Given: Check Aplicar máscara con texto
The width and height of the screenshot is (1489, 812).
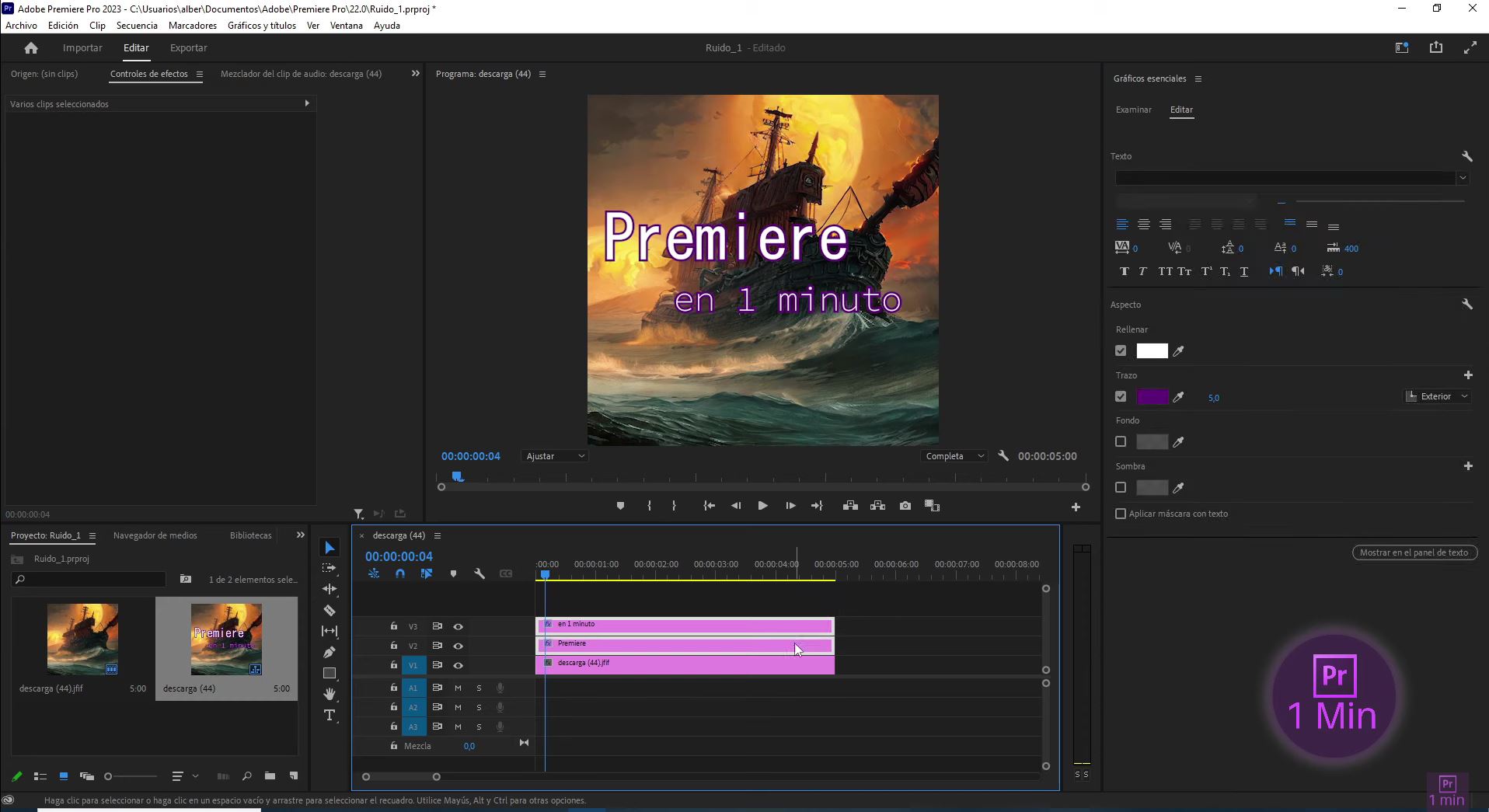Looking at the screenshot, I should pyautogui.click(x=1121, y=514).
